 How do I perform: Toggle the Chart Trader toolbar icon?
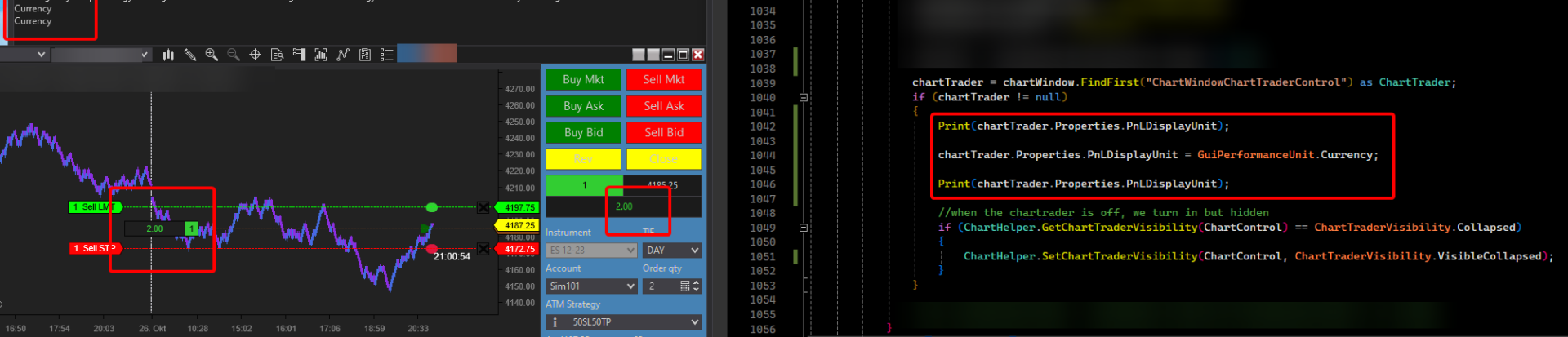pos(299,55)
